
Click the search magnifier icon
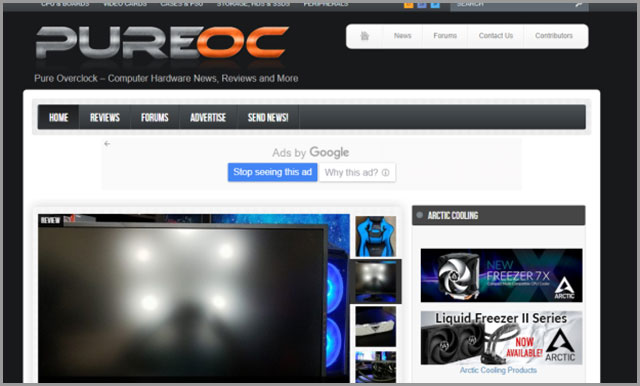coord(579,4)
